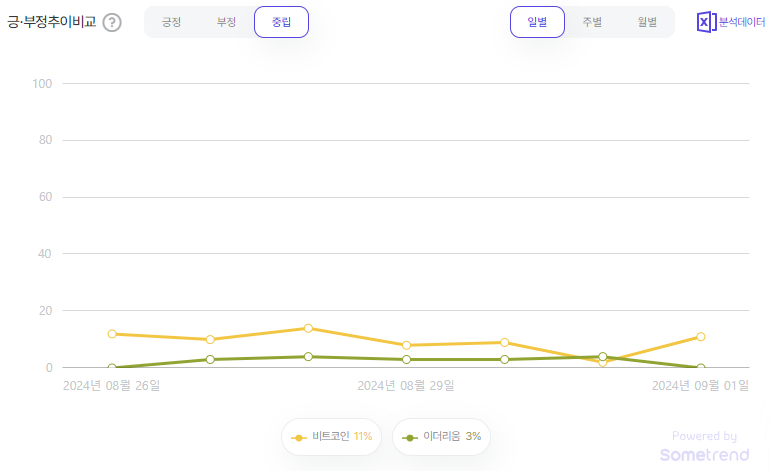Click 비트코인 point on 08월 29일
The image size is (769, 471).
coord(406,345)
